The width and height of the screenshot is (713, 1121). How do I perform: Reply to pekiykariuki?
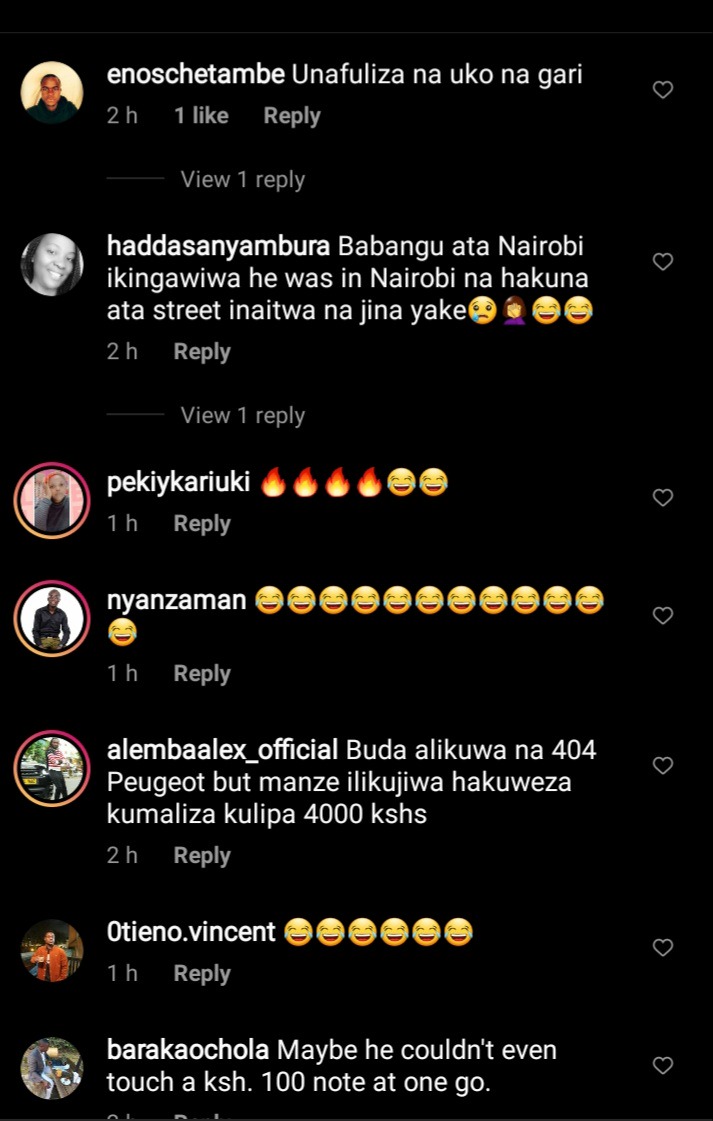pos(202,523)
